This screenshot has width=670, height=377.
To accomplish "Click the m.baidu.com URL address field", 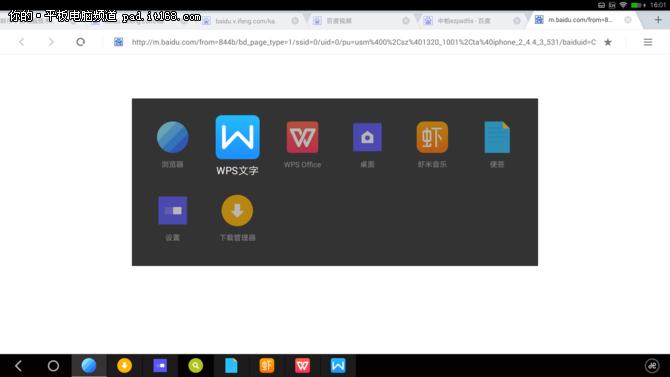I will 364,42.
